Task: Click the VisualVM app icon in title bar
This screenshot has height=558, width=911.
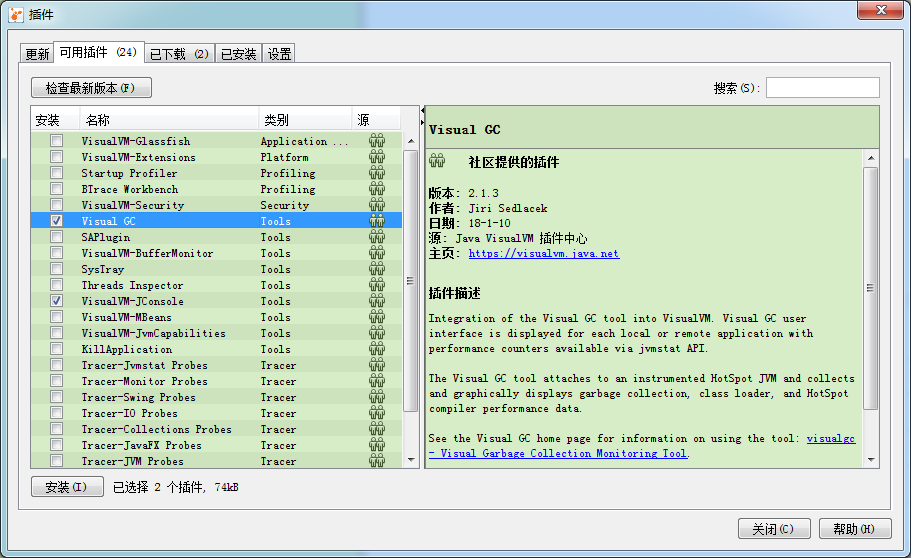Action: (x=16, y=15)
